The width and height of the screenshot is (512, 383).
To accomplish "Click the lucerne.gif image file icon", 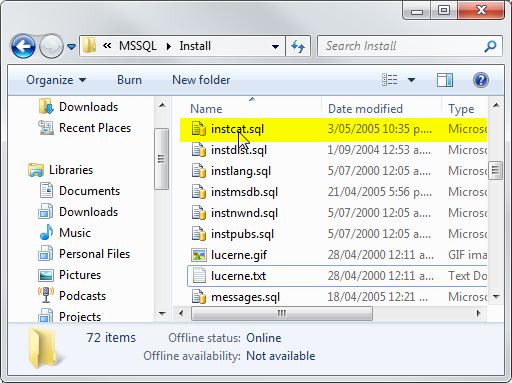I will 199,255.
